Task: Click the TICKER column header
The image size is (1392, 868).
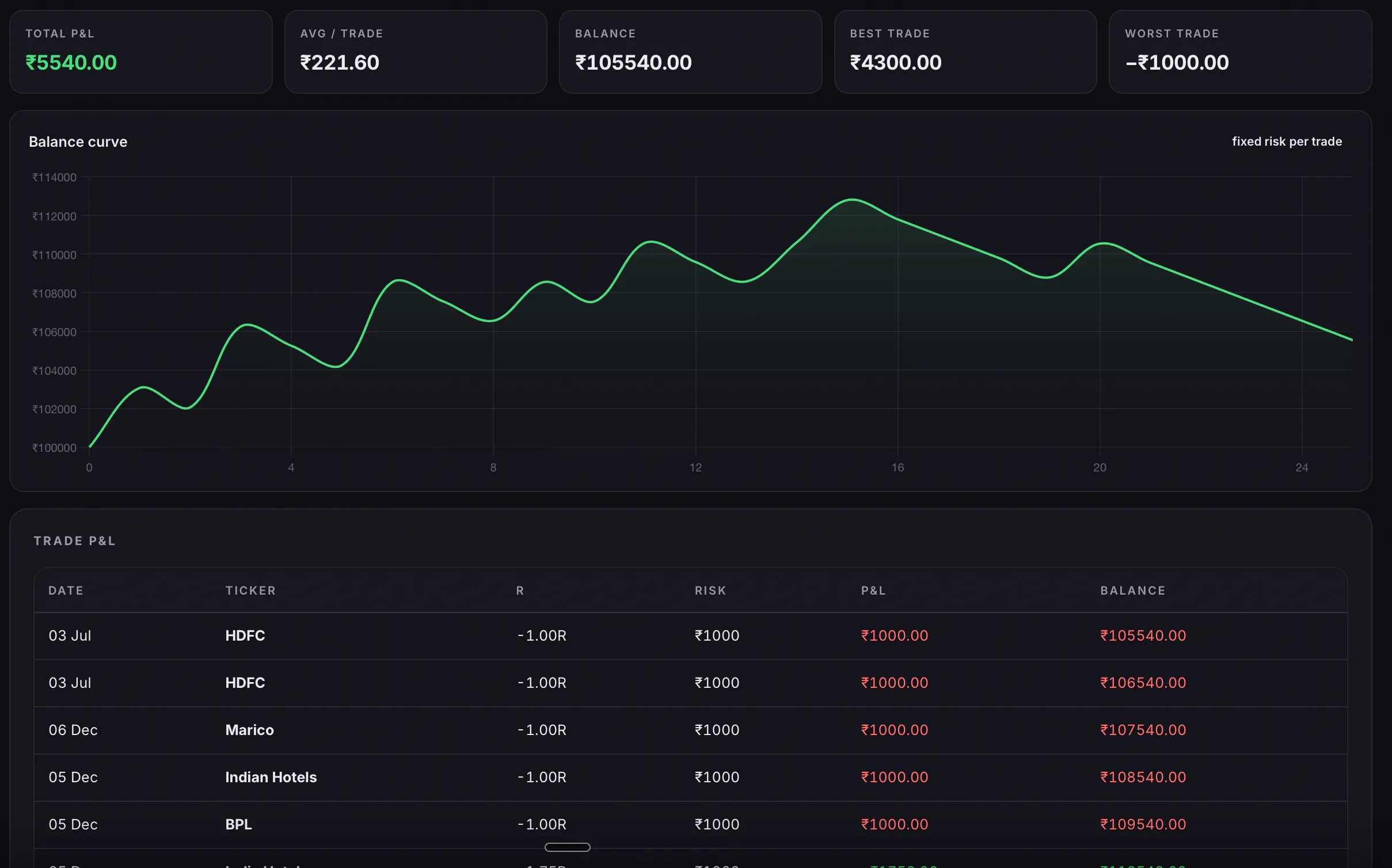Action: (x=251, y=591)
